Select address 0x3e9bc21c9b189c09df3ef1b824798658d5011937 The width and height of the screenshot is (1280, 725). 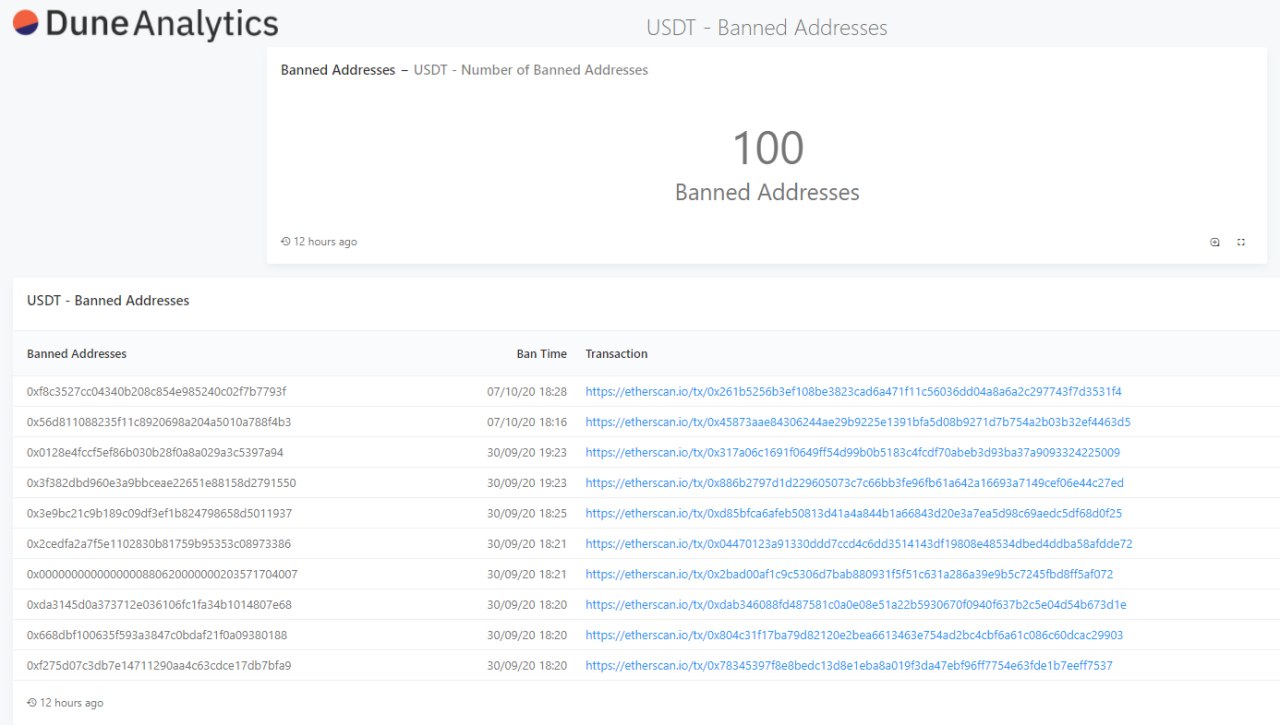tap(159, 513)
